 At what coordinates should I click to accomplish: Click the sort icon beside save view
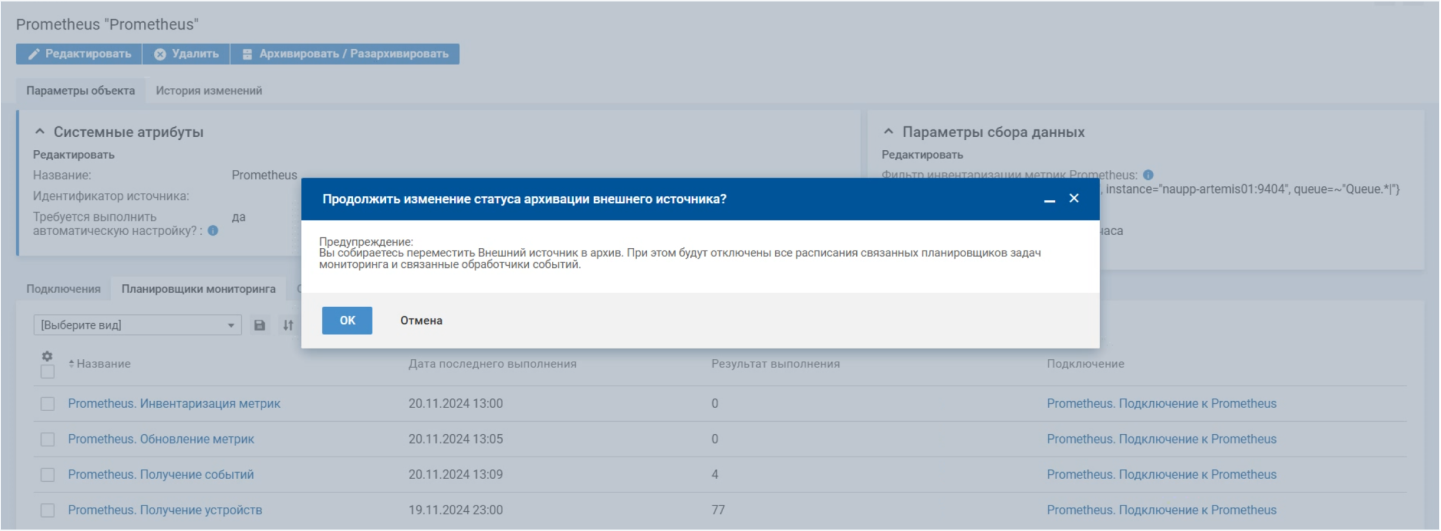pos(288,325)
